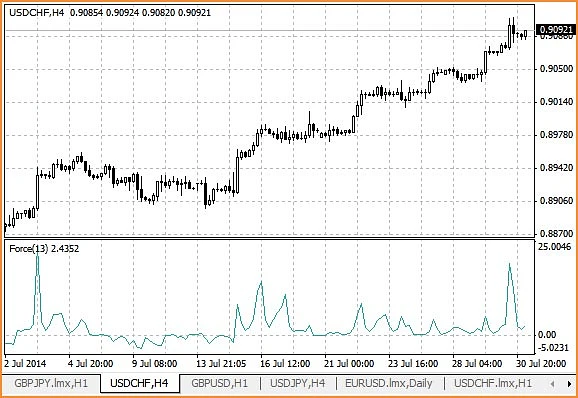Viewport: 578px width, 398px height.
Task: Click the last candlestick on the chart
Action: tap(525, 34)
